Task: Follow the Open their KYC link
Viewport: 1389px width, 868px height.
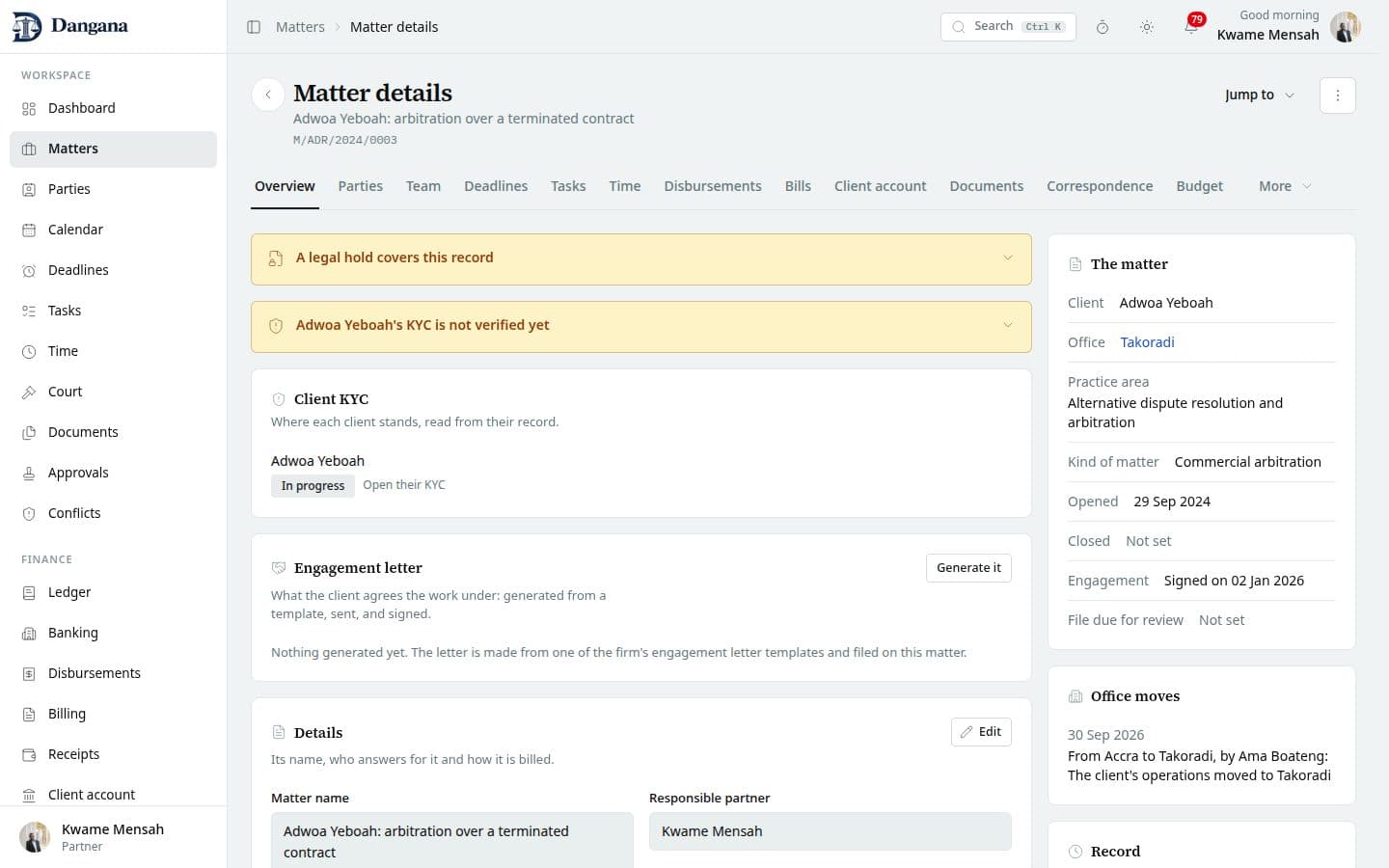Action: (x=404, y=485)
